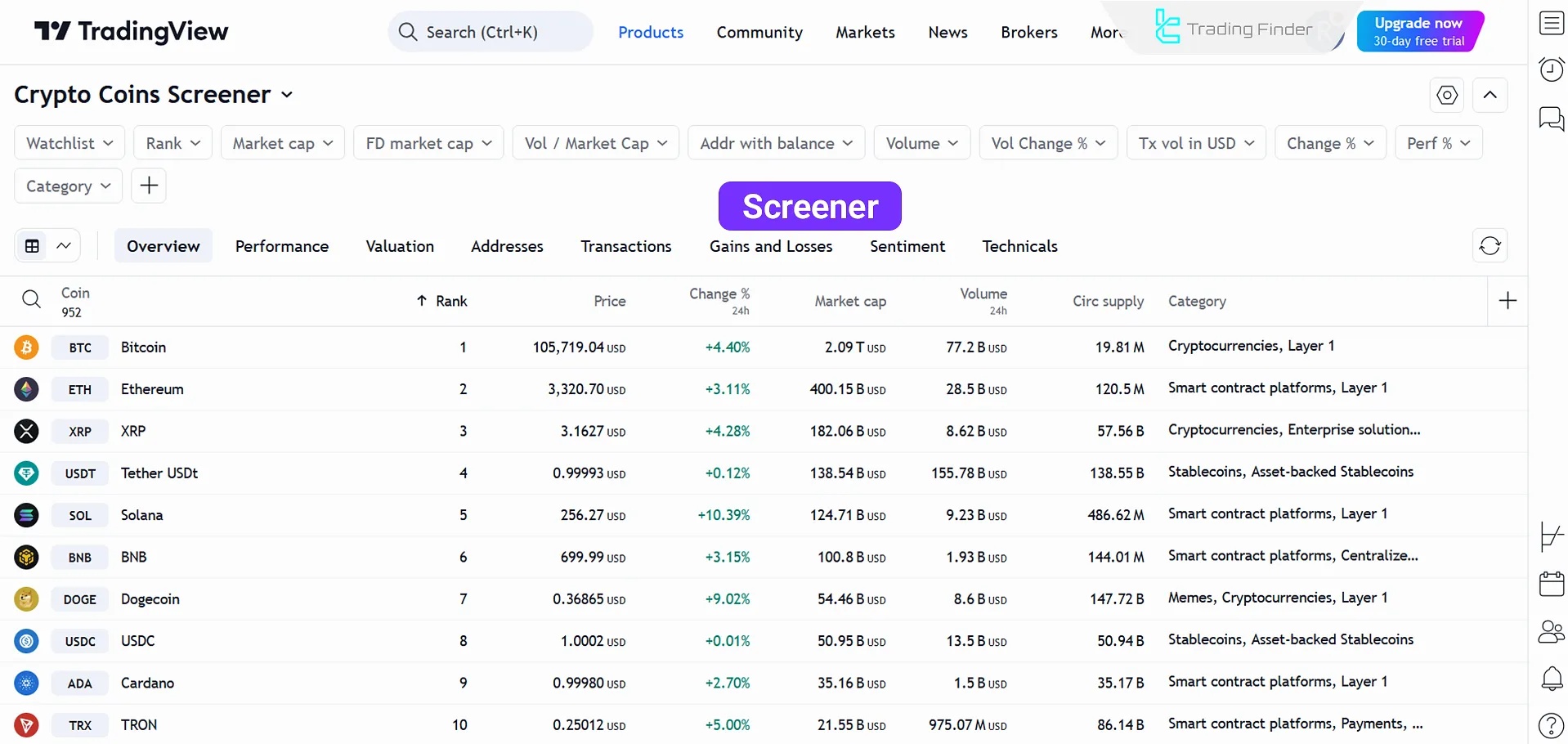Add a column with the plus icon

coord(1508,301)
